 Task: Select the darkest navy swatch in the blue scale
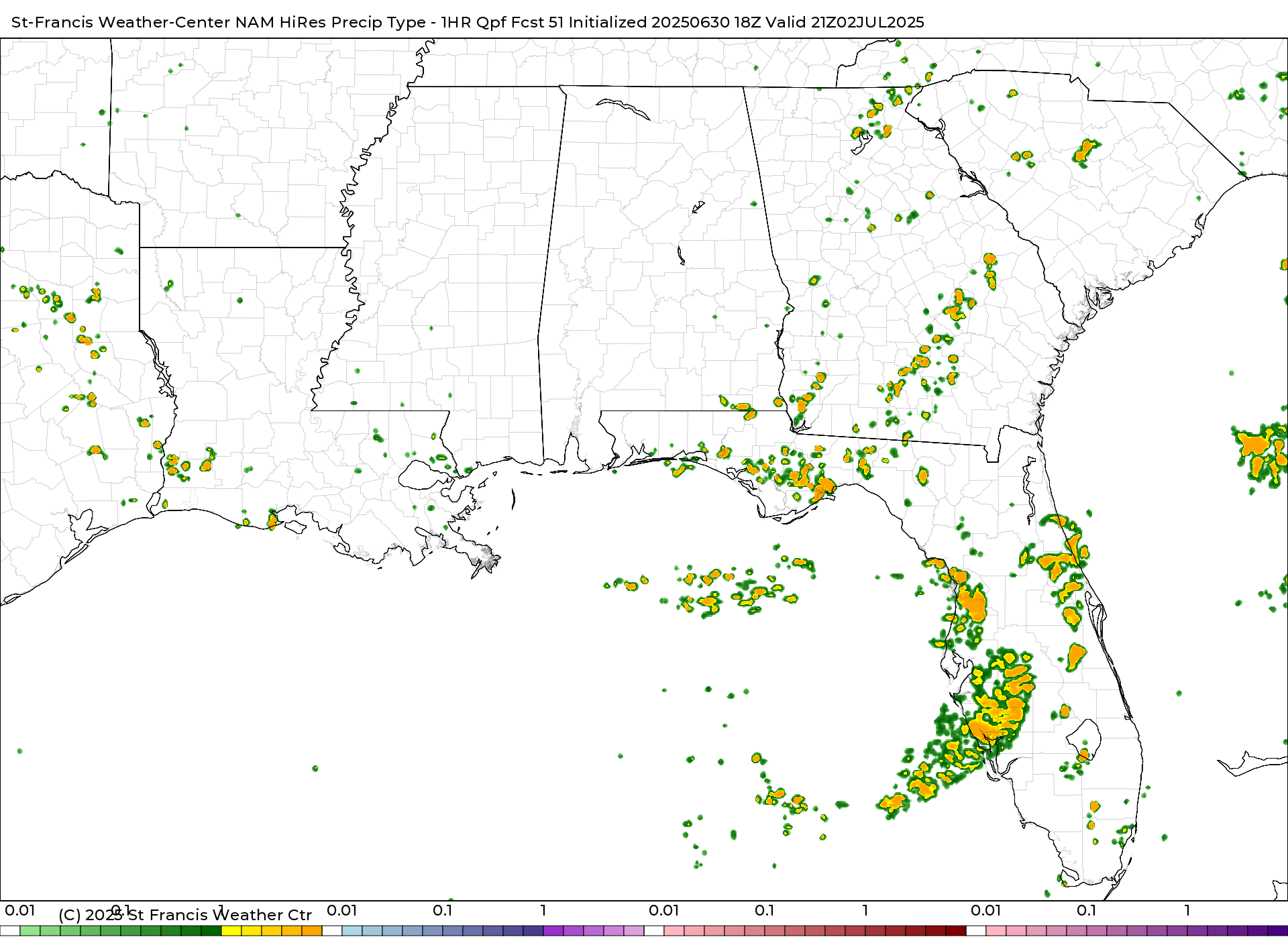tap(533, 931)
